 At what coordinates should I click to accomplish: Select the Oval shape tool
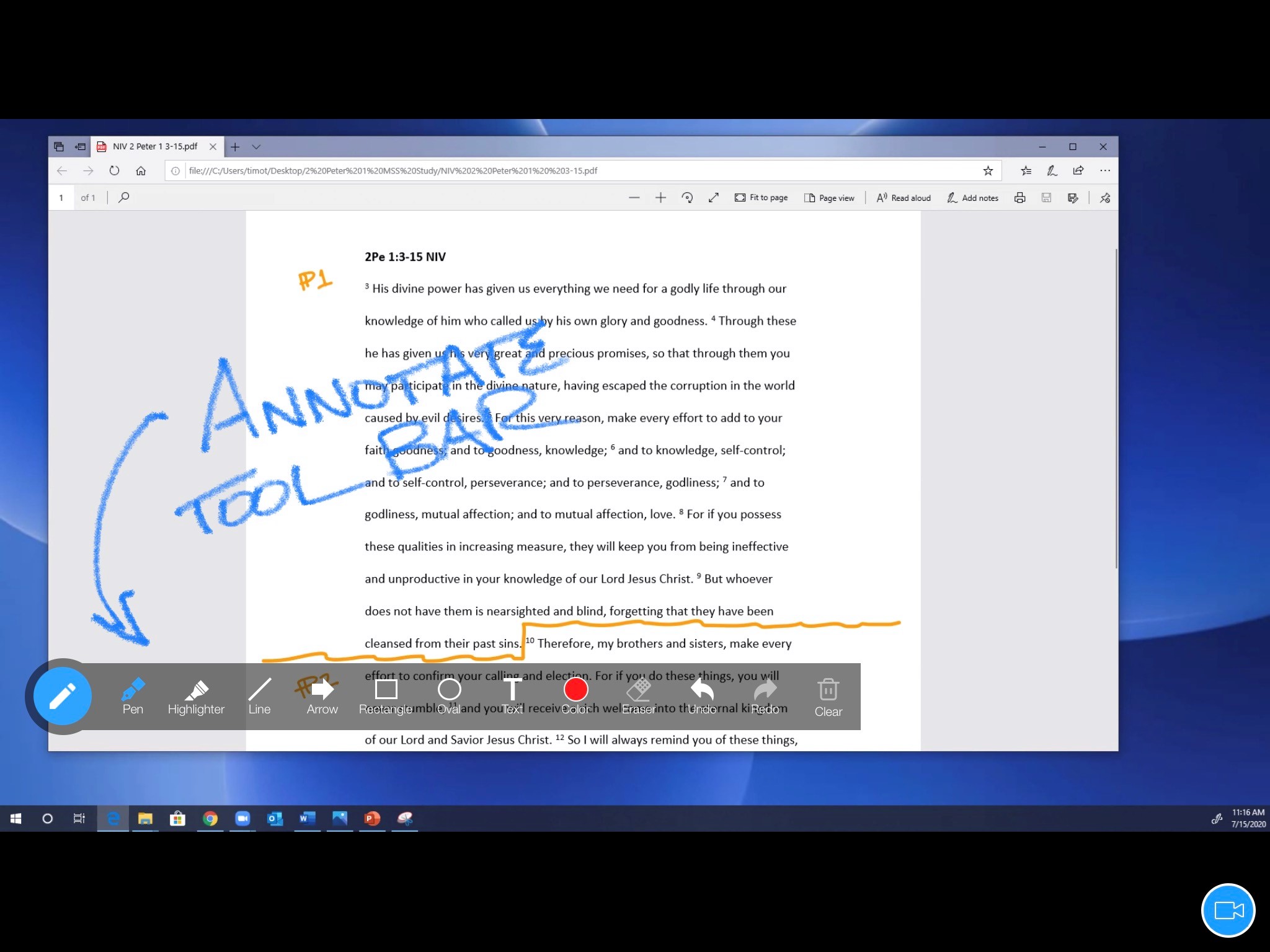(x=449, y=696)
